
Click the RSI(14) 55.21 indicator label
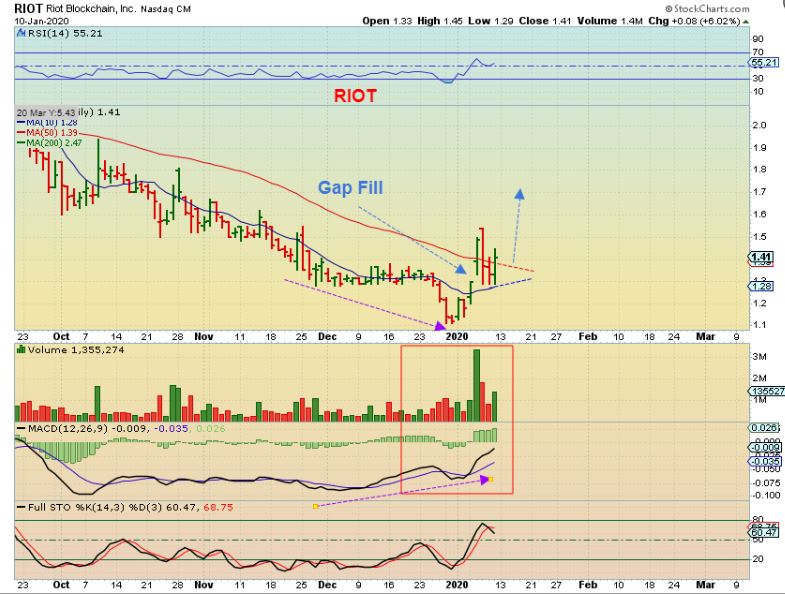pos(65,34)
